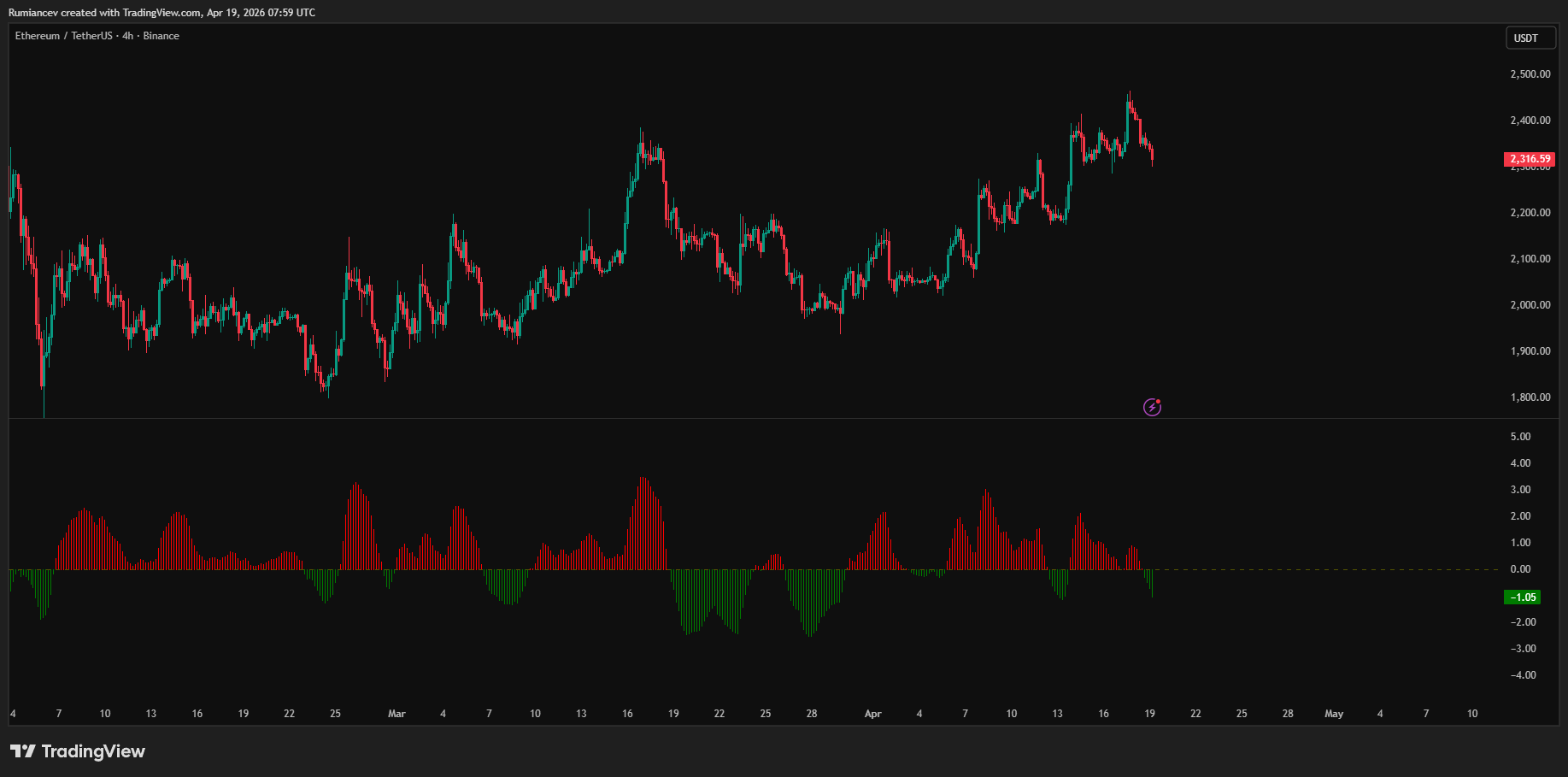
Task: Click the Rumiancev created with TradingView.com header
Action: pyautogui.click(x=161, y=13)
